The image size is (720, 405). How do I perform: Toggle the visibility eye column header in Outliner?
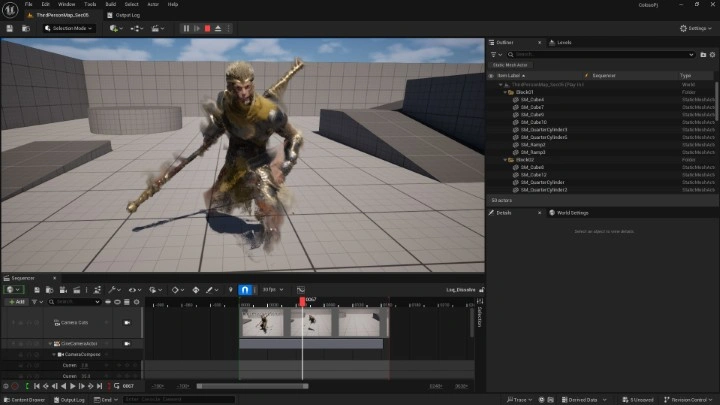click(x=492, y=75)
